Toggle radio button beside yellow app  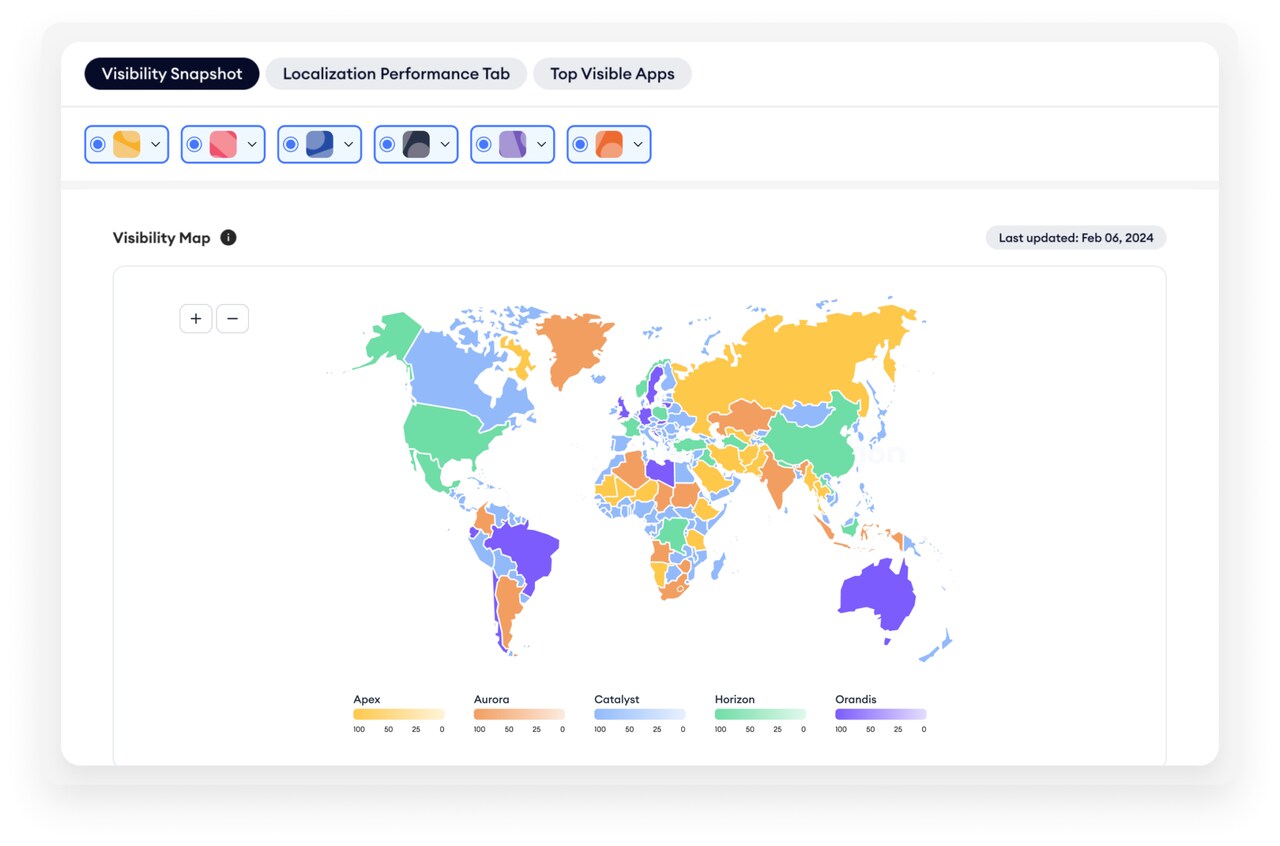pyautogui.click(x=98, y=145)
